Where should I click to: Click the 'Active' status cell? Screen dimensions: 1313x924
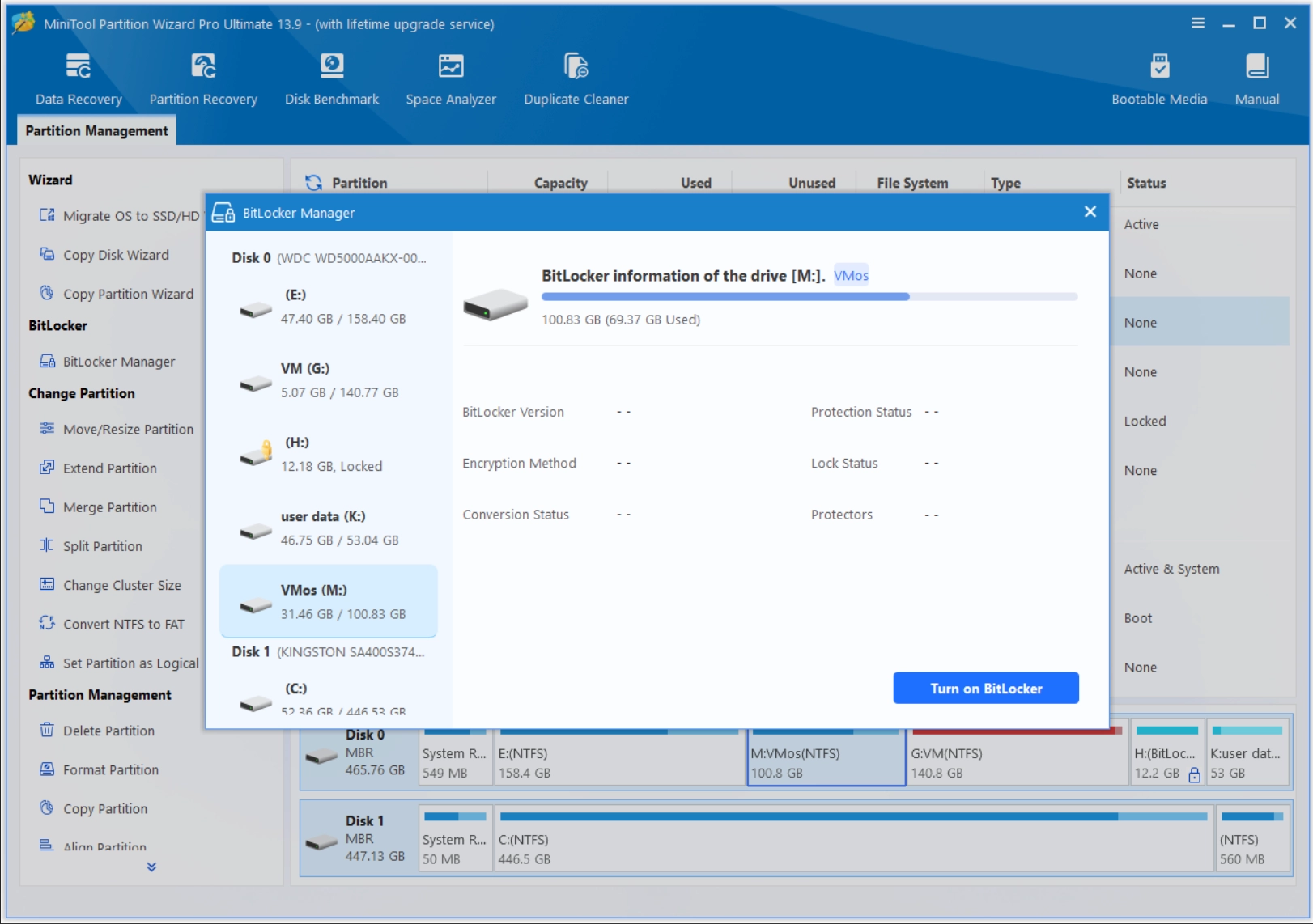(1141, 224)
